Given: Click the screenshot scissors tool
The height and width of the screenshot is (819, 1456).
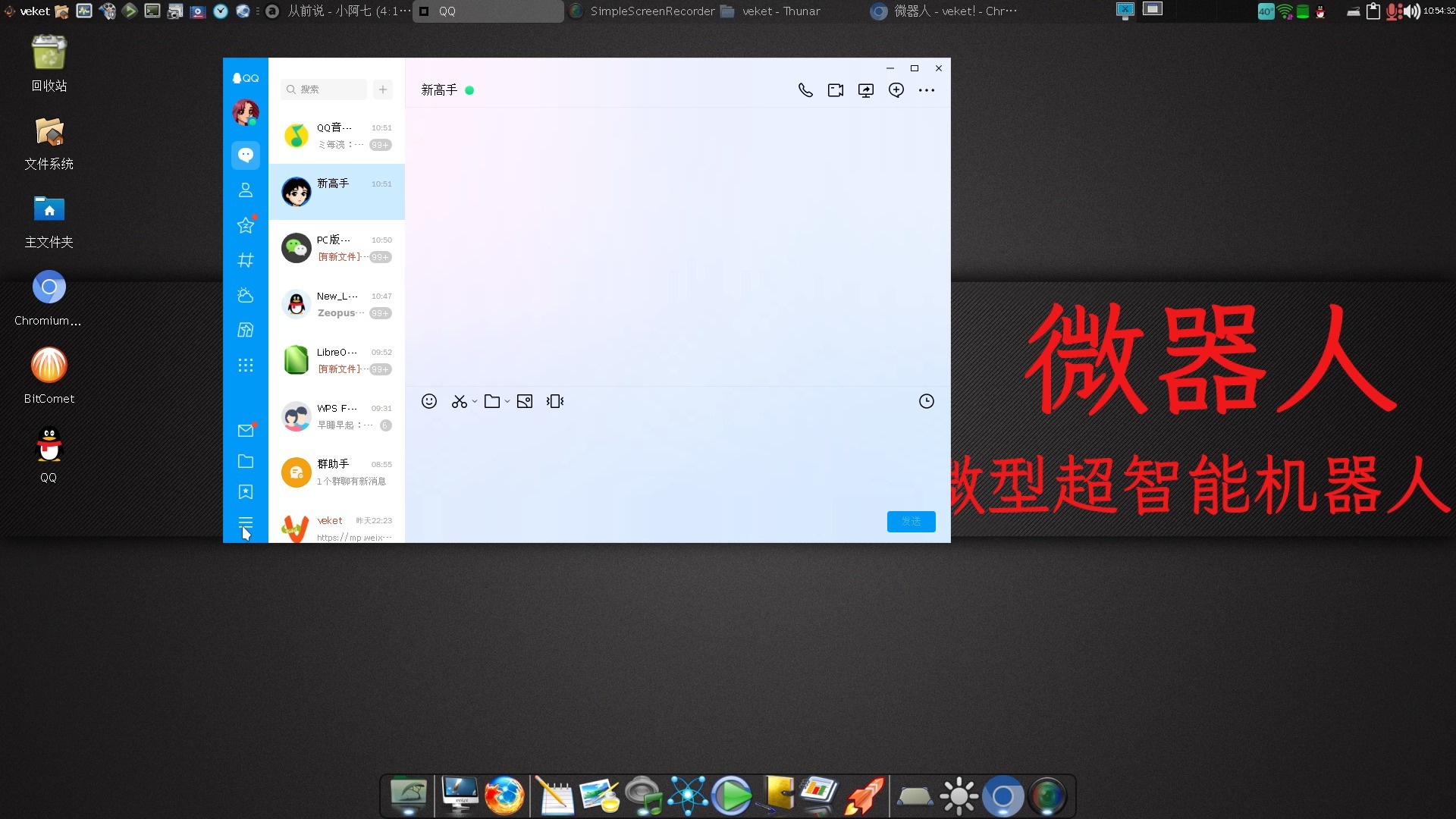Looking at the screenshot, I should tap(459, 401).
